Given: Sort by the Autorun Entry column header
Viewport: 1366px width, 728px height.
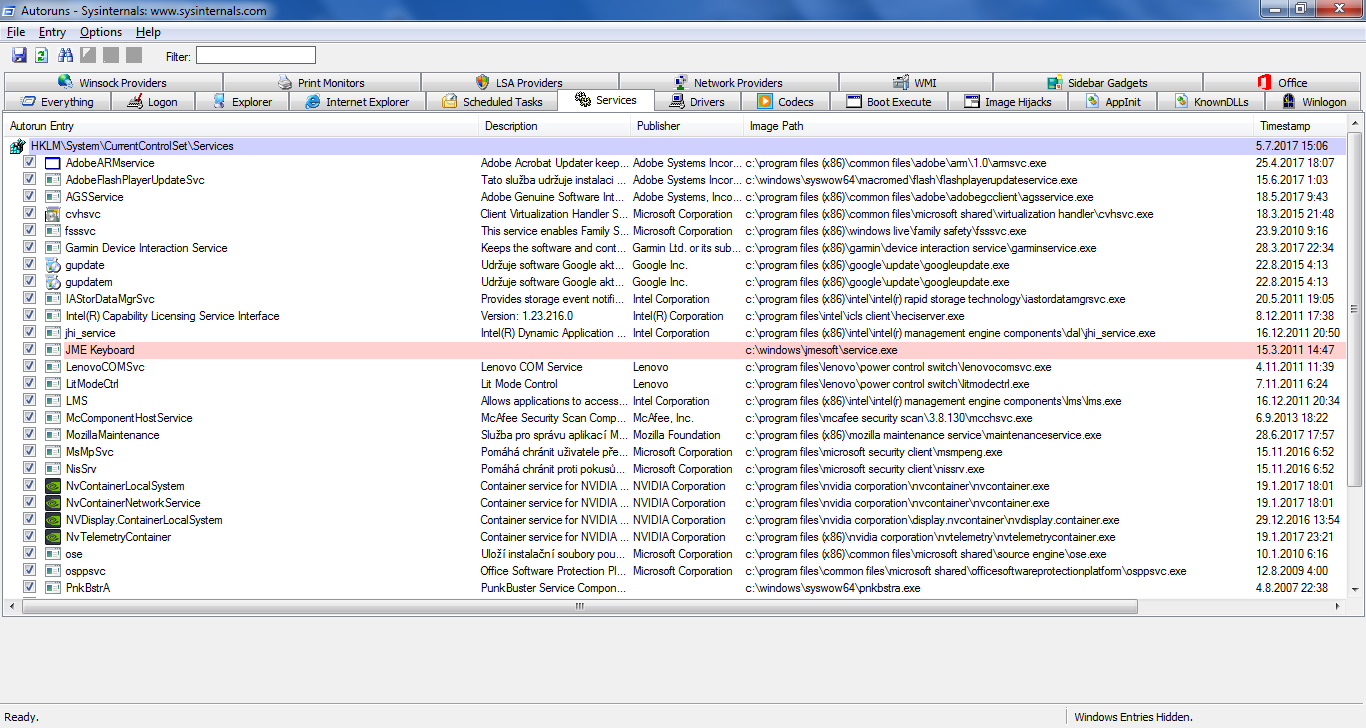Looking at the screenshot, I should (x=241, y=126).
